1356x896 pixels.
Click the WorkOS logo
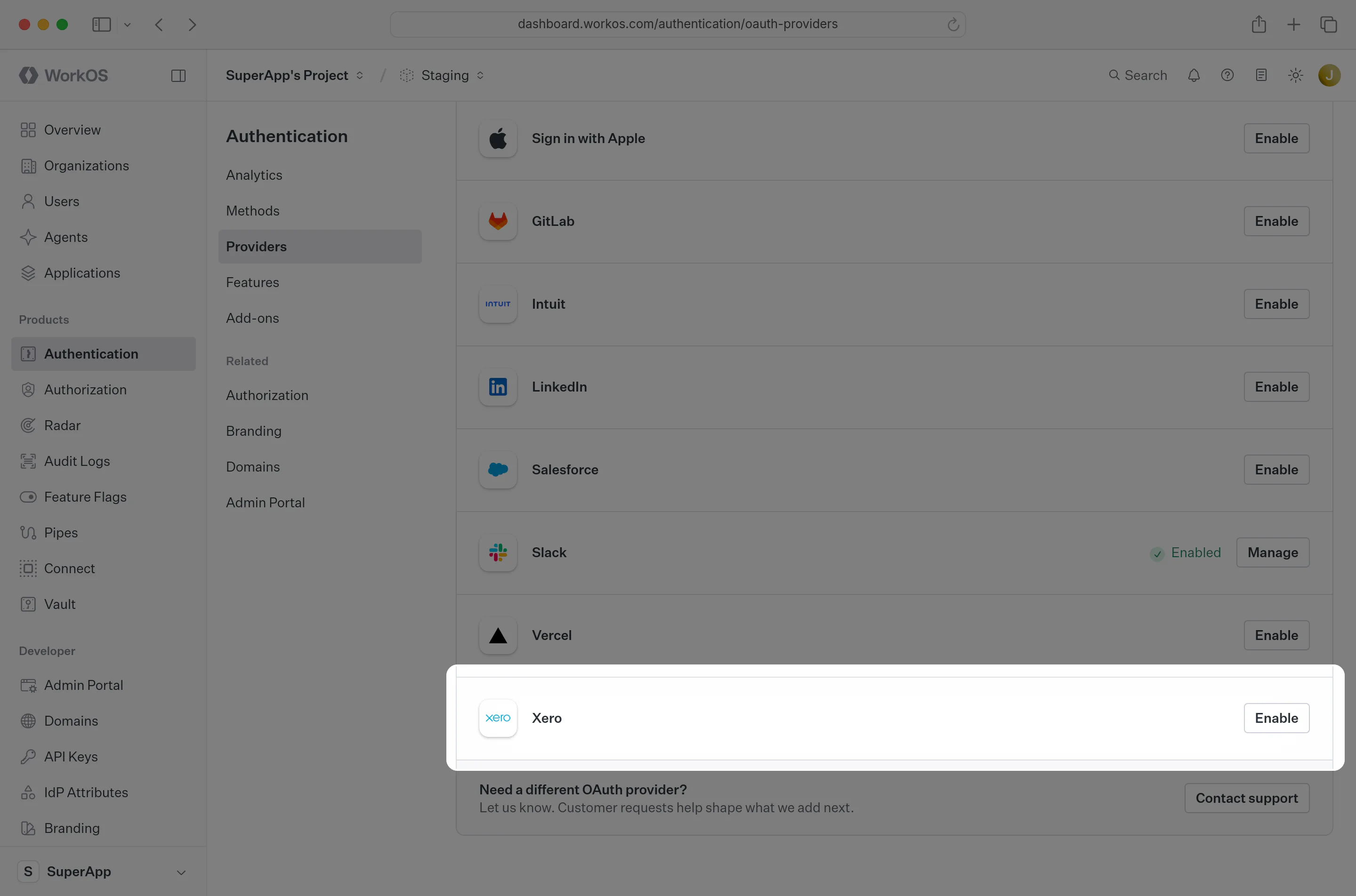click(x=64, y=75)
